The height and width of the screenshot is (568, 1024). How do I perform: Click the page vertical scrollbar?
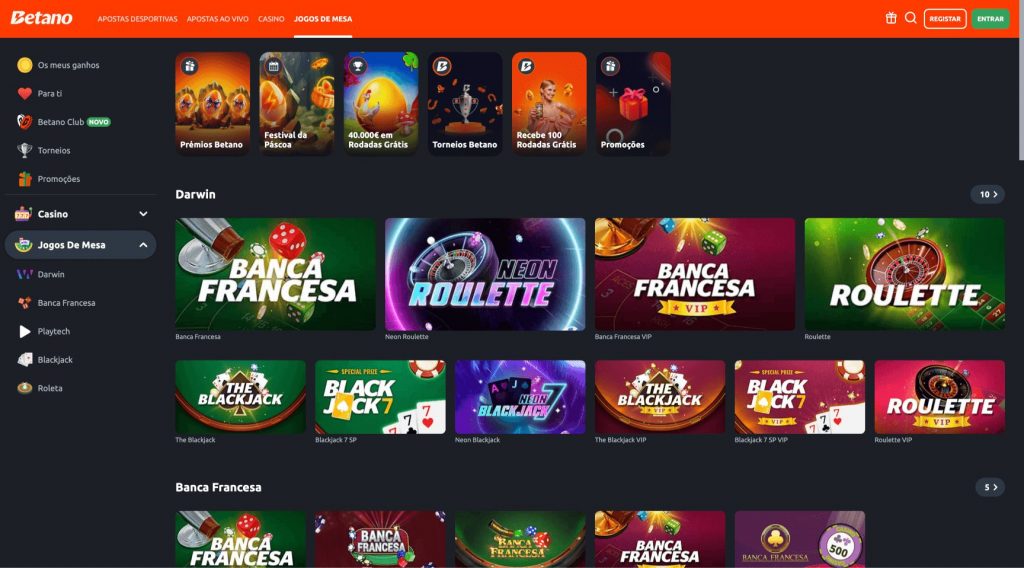1021,98
